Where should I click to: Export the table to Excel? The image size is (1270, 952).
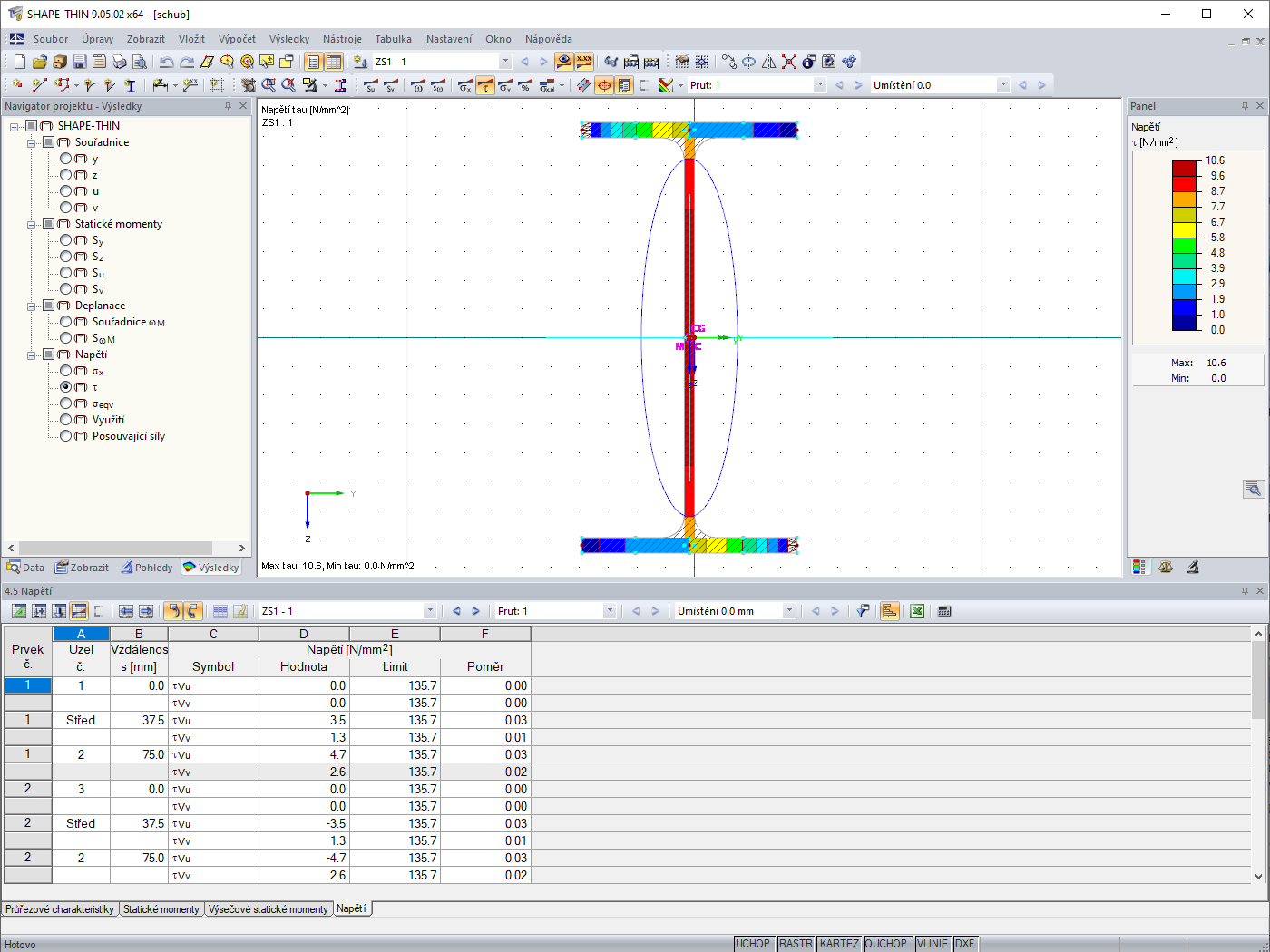click(917, 611)
